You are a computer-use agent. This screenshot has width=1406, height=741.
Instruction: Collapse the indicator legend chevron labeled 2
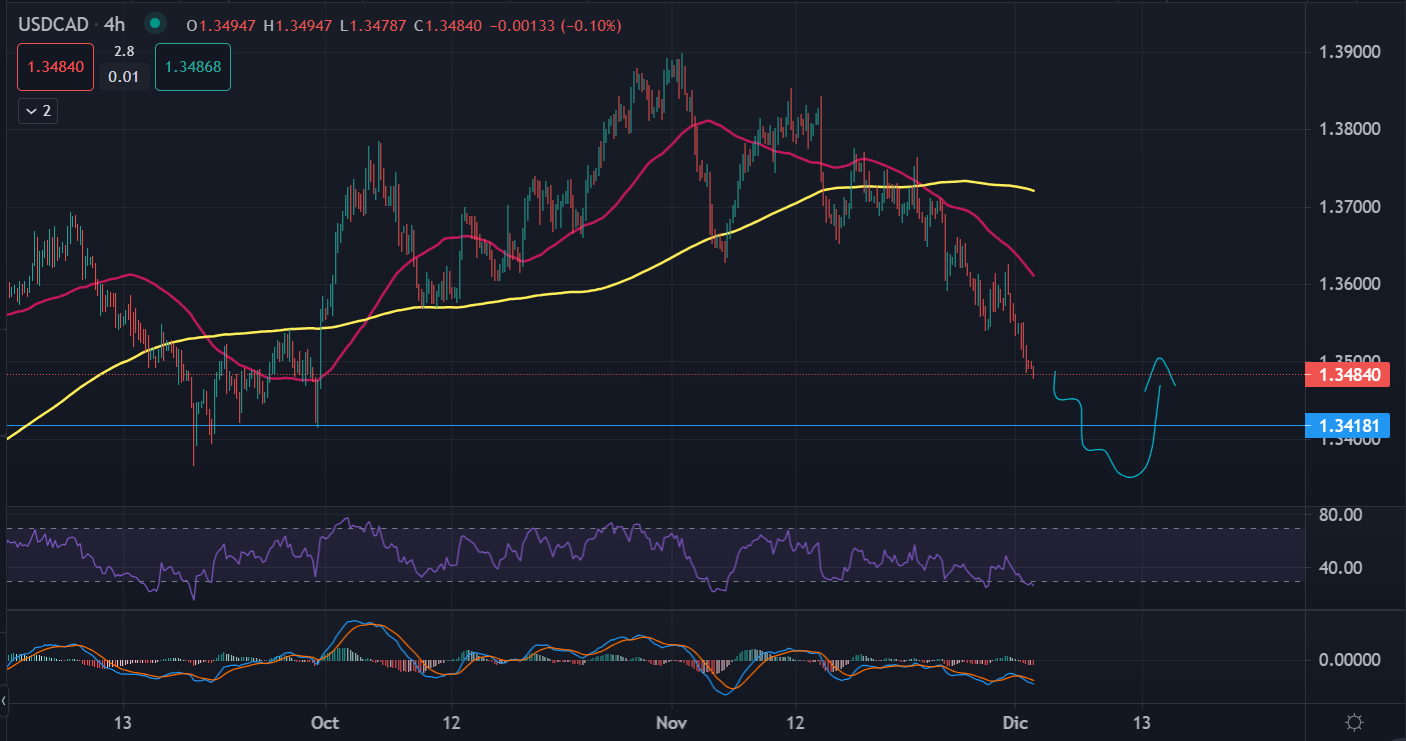pos(38,111)
